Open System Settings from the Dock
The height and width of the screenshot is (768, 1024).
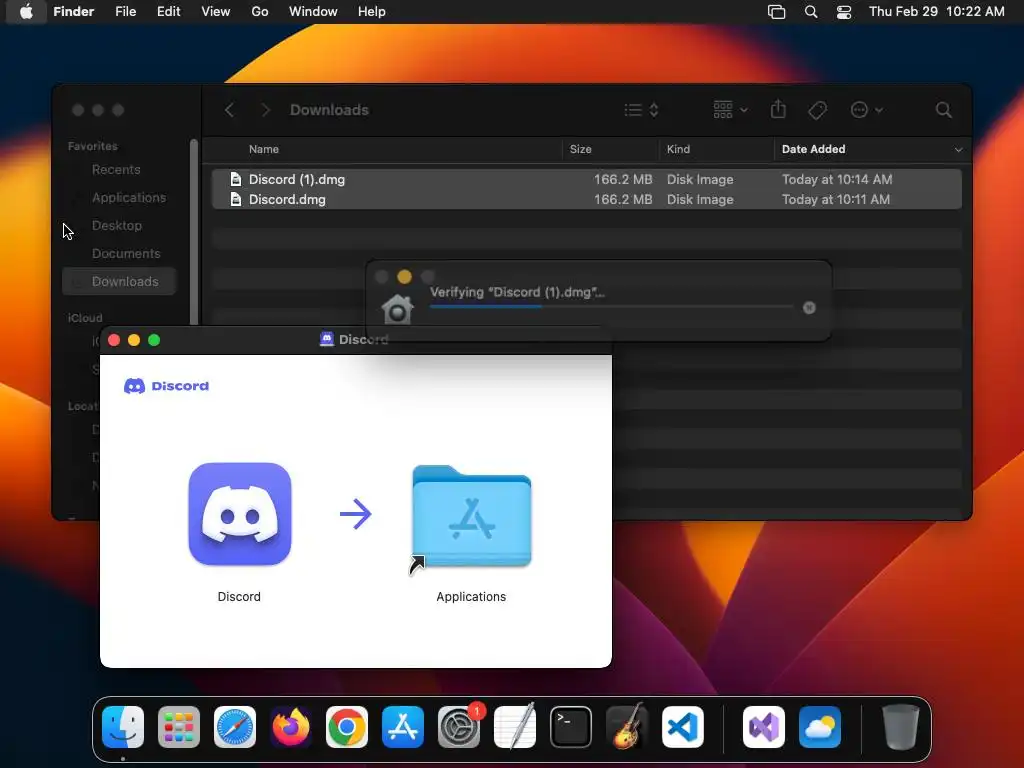click(458, 727)
